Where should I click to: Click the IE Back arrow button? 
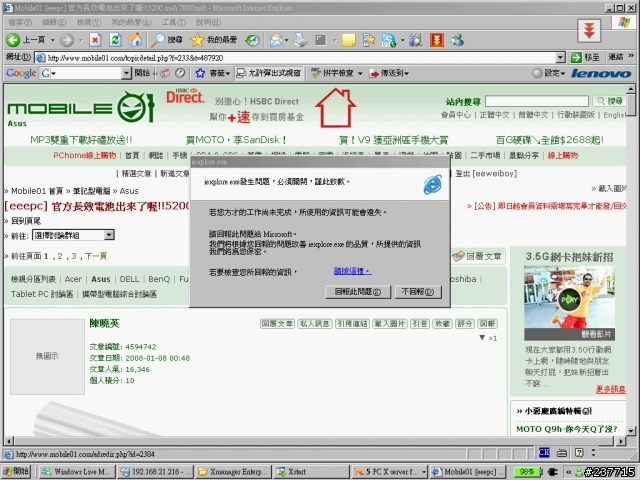[x=13, y=40]
